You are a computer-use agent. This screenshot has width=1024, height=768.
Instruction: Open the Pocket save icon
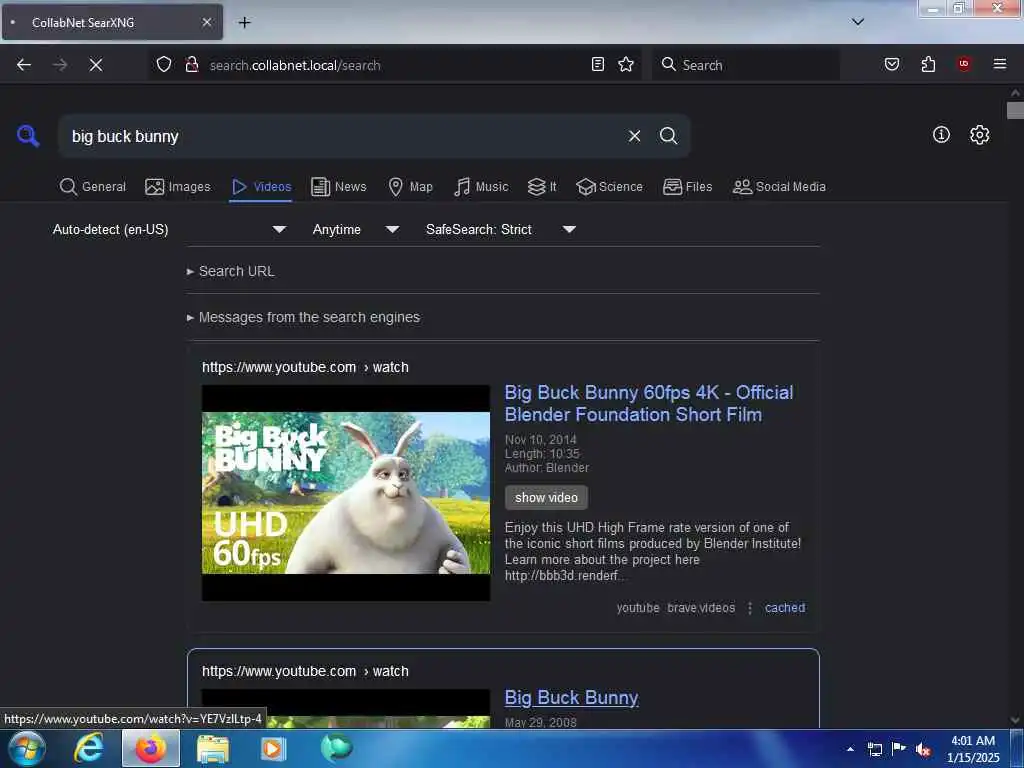pyautogui.click(x=891, y=64)
